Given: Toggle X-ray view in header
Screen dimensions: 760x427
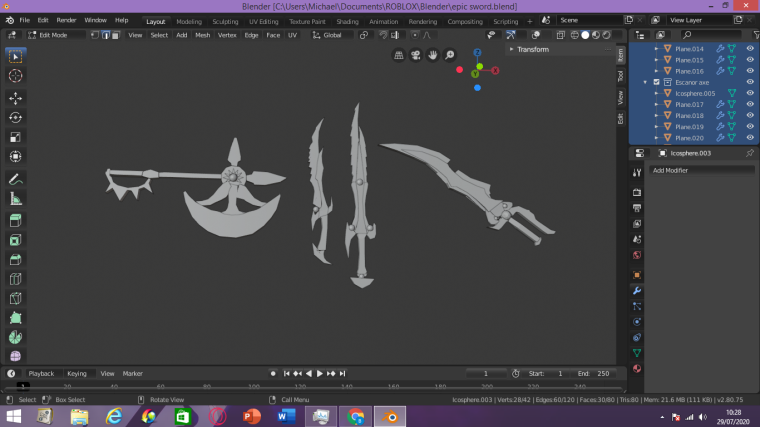Looking at the screenshot, I should (x=560, y=35).
